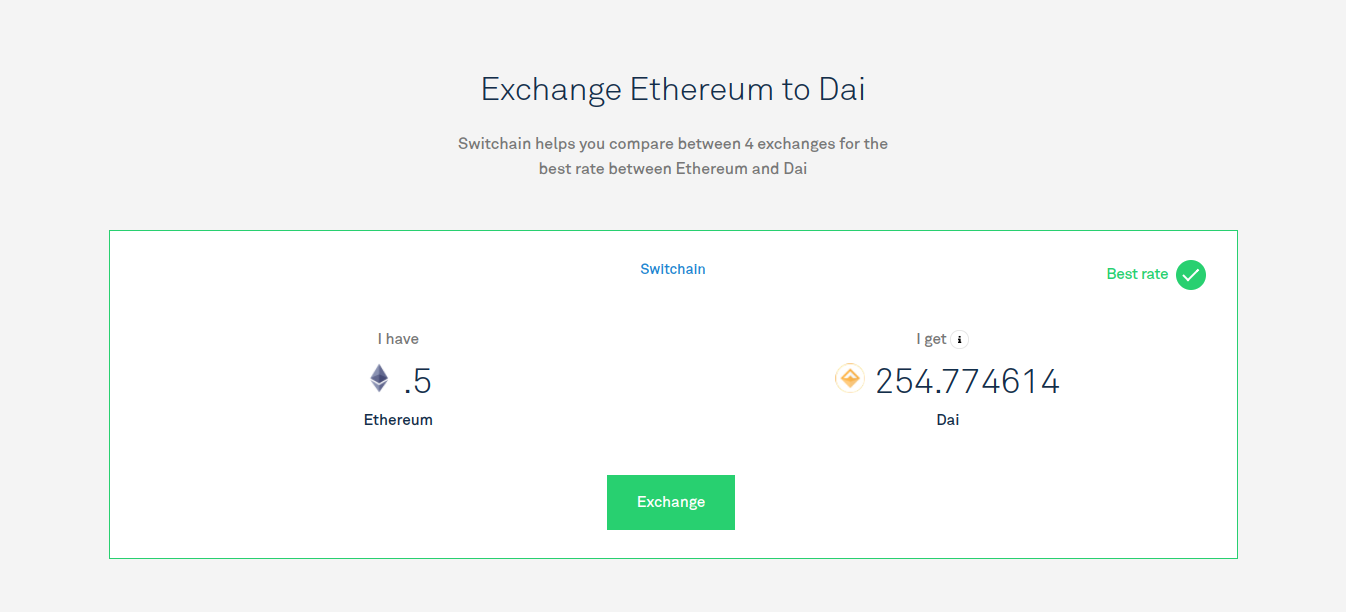The image size is (1346, 612).
Task: Click the green Best rate checkmark icon
Action: coord(1190,274)
